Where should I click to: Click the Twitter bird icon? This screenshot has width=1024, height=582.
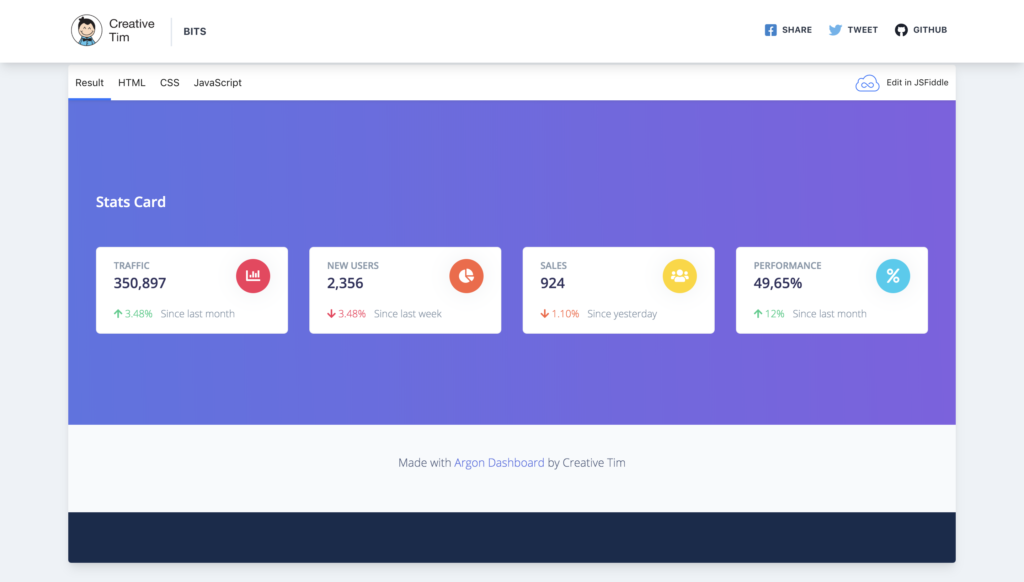point(835,30)
